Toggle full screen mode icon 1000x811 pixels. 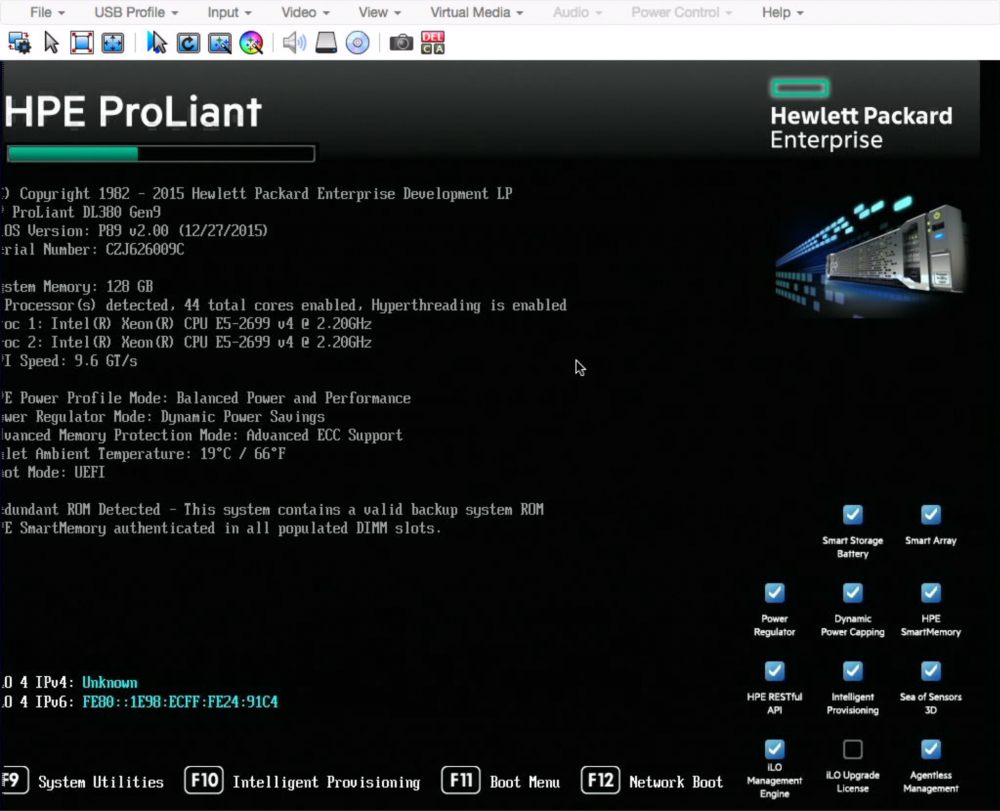82,43
